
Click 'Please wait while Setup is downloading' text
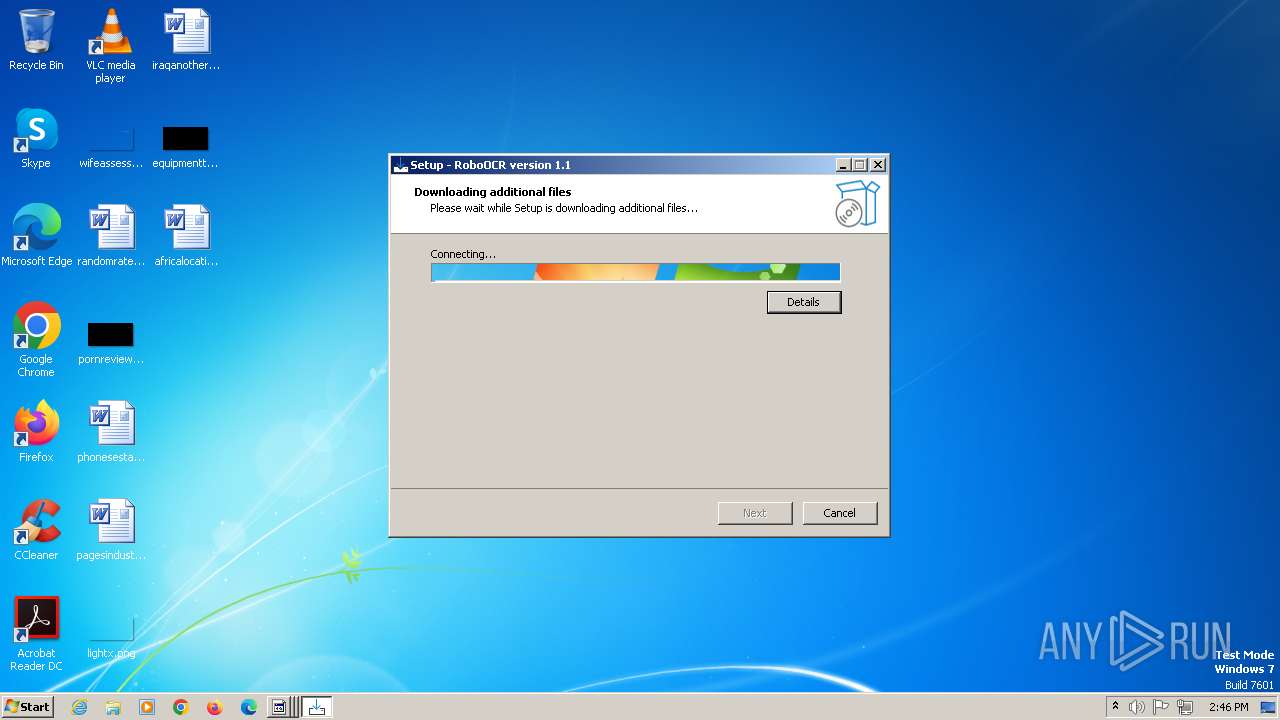[x=564, y=208]
